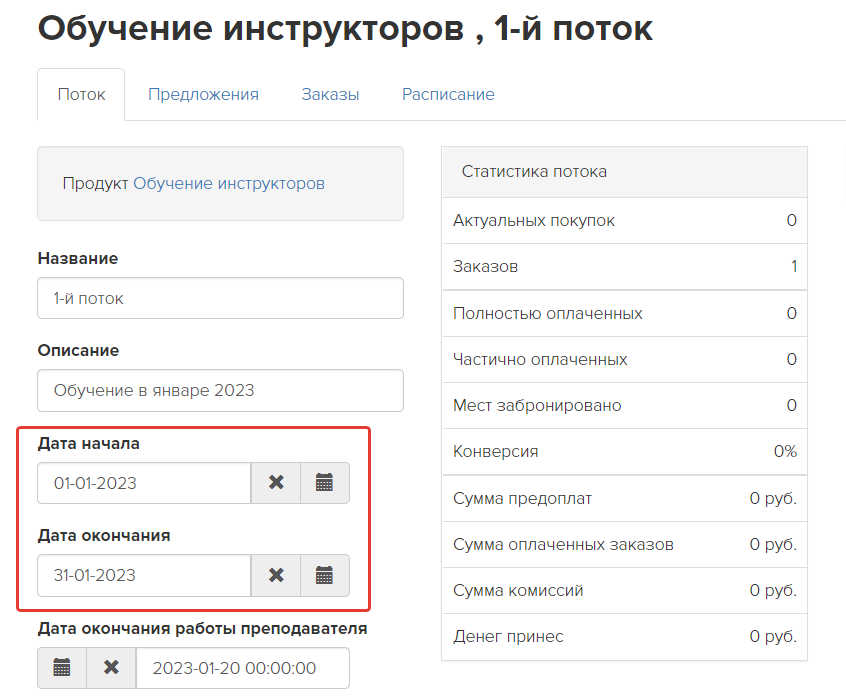The image size is (846, 698).
Task: Click the Статистика потока panel header
Action: point(625,172)
